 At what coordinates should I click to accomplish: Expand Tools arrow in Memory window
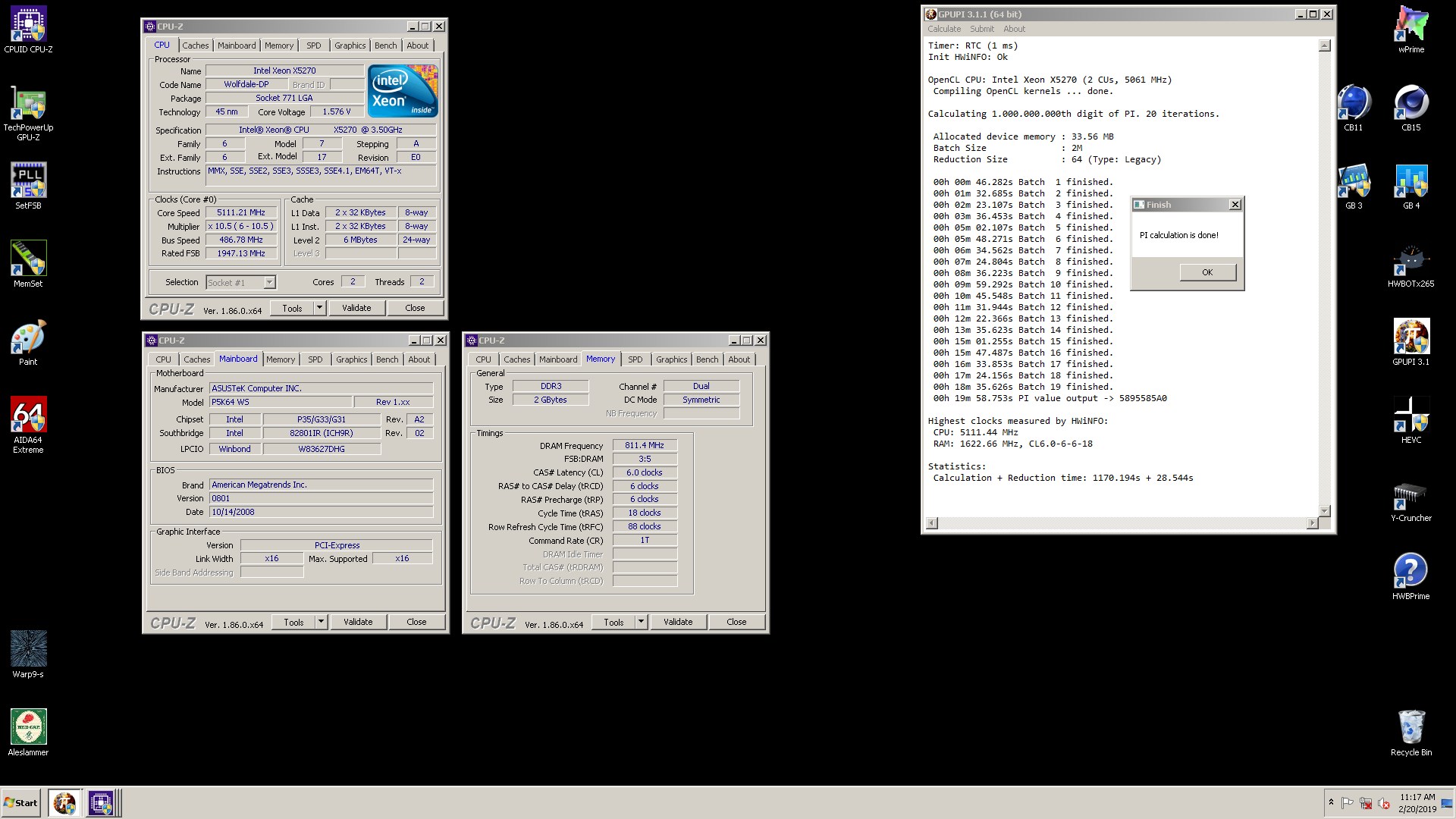pyautogui.click(x=642, y=622)
